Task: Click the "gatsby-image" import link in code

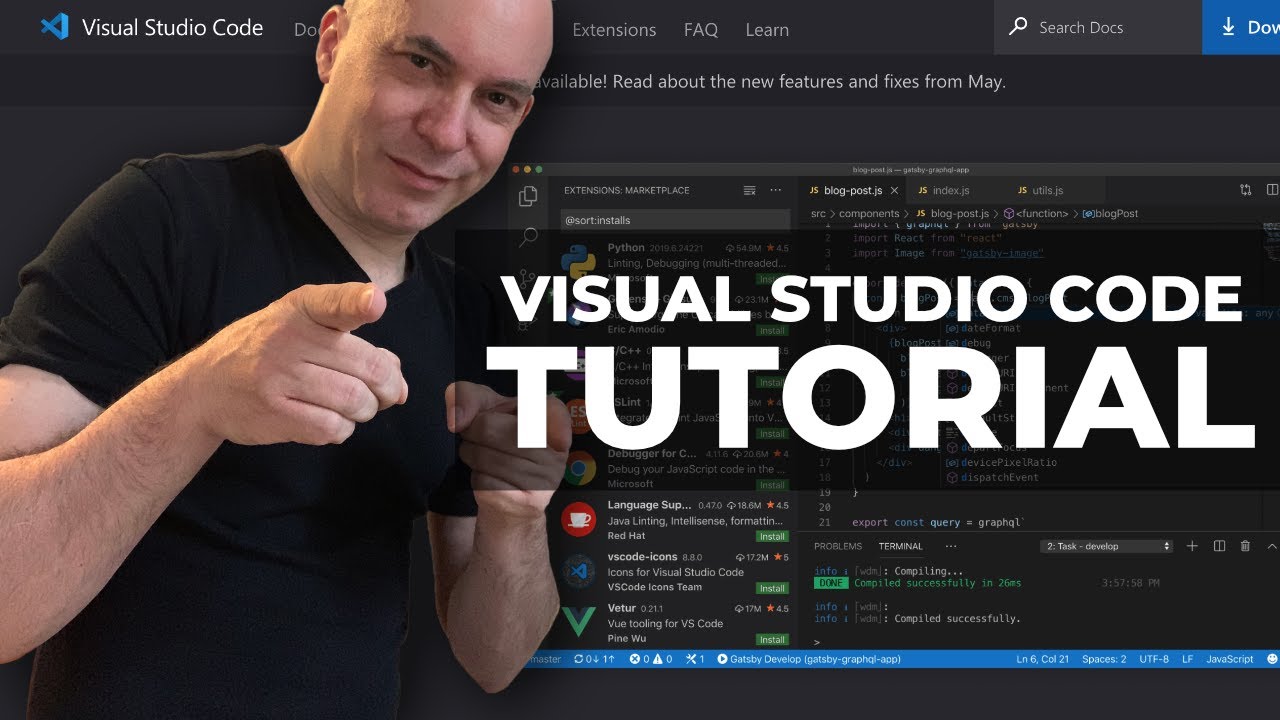Action: tap(1001, 253)
